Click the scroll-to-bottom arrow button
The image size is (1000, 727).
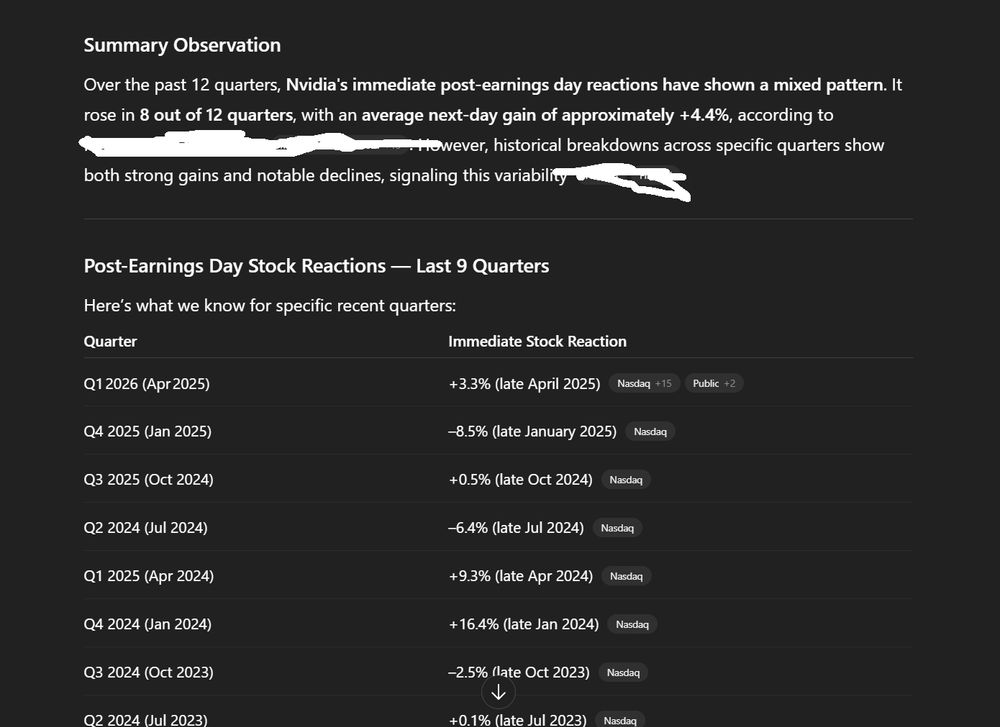[498, 693]
